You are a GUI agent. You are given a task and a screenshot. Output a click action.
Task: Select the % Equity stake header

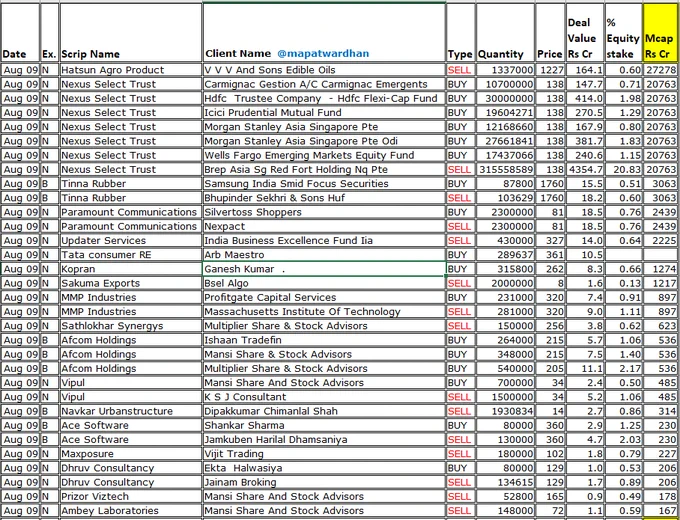pyautogui.click(x=624, y=33)
